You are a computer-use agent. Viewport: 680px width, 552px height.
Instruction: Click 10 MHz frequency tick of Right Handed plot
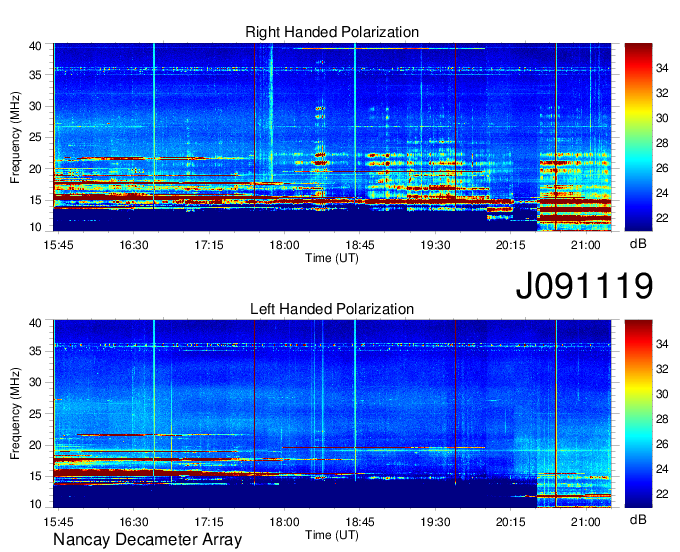coord(35,227)
